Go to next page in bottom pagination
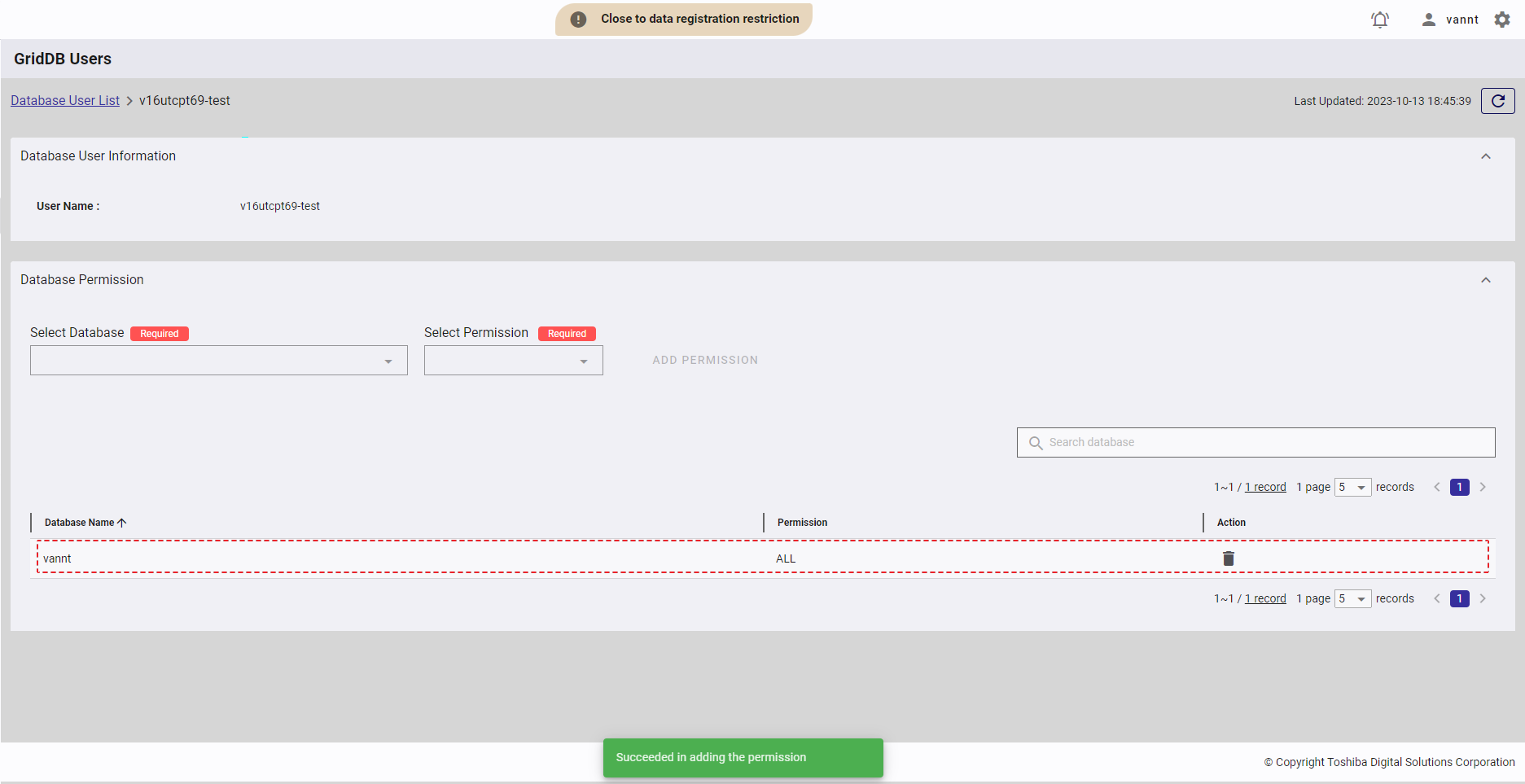1525x784 pixels. click(x=1483, y=598)
